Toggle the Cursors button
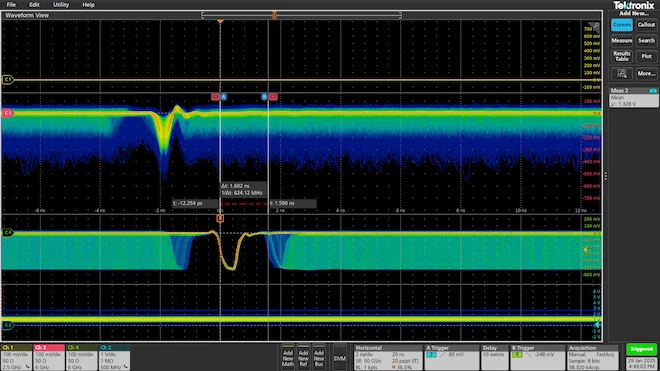660x371 pixels. tap(622, 25)
